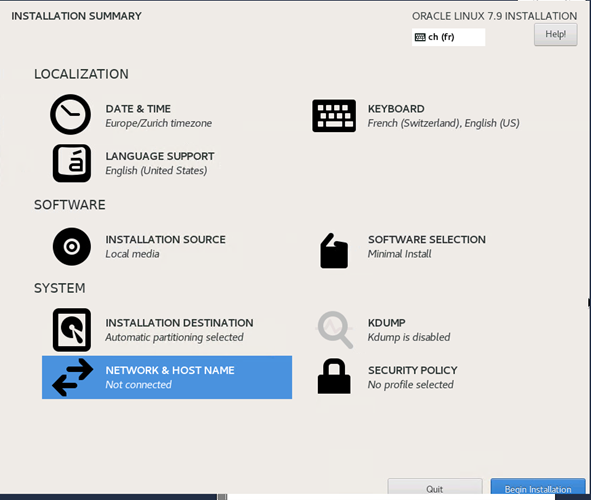591x500 pixels.
Task: Click the SOFTWARE SELECTION heading
Action: (427, 239)
